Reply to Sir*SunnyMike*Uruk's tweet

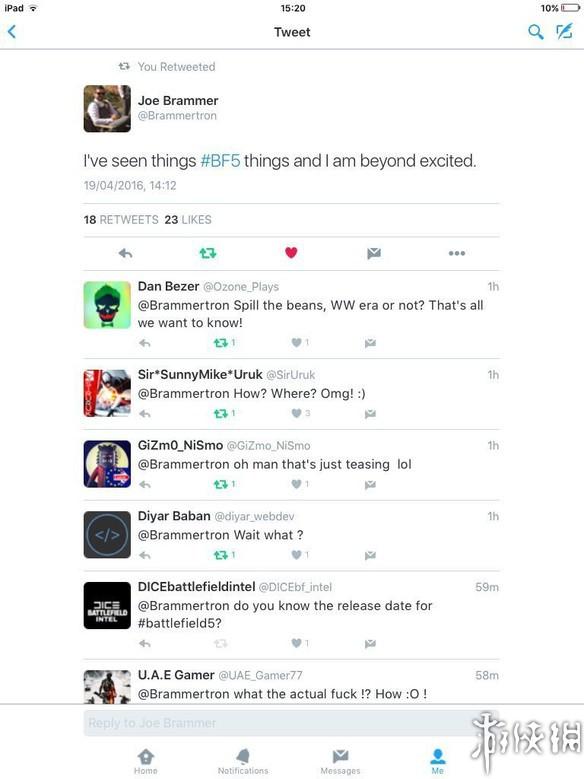click(x=145, y=413)
